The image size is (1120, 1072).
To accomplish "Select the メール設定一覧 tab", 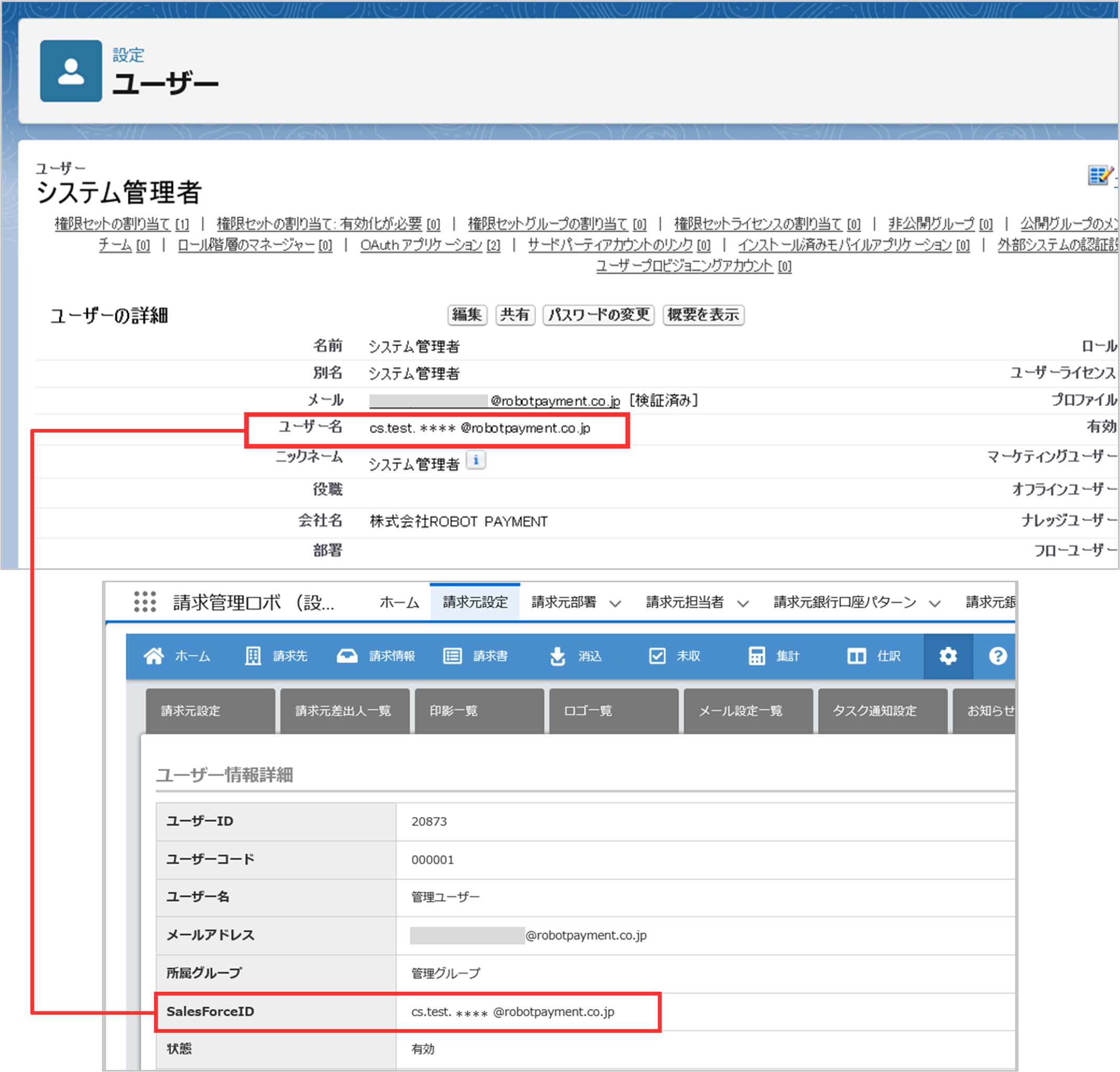I will pos(748,711).
